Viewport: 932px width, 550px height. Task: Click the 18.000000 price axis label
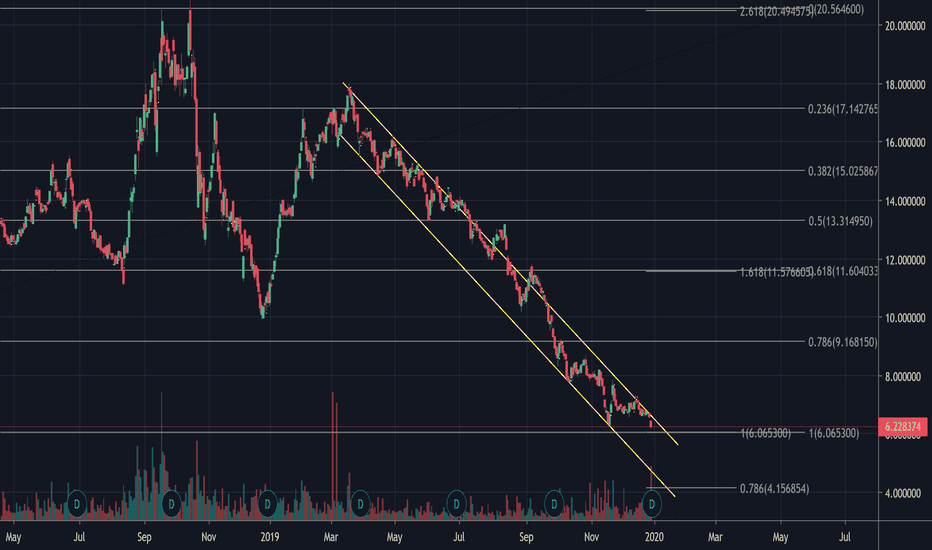click(x=905, y=85)
